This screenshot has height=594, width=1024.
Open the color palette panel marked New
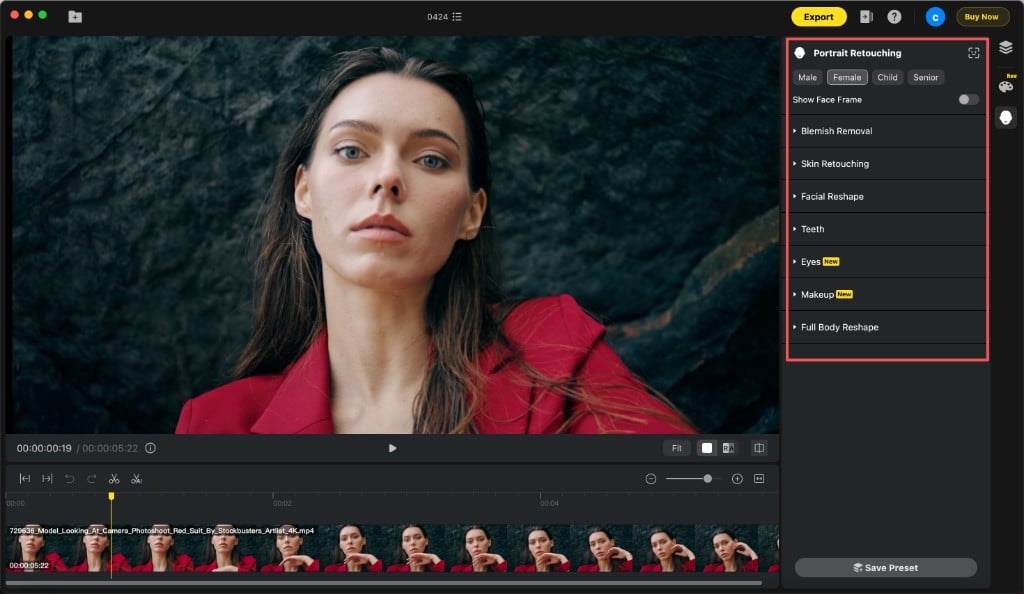pos(1005,85)
